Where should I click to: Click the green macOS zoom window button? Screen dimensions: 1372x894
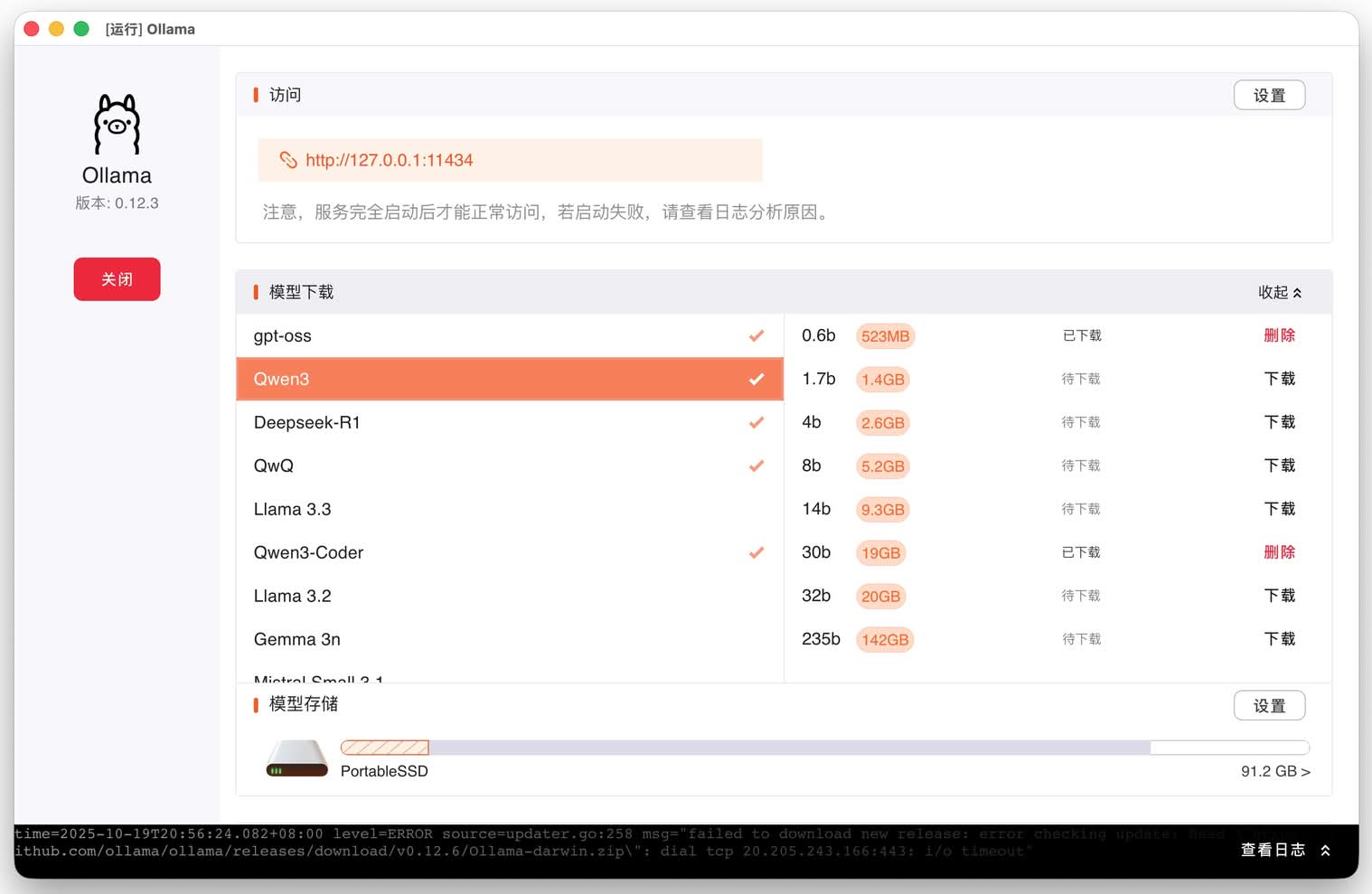pos(81,29)
